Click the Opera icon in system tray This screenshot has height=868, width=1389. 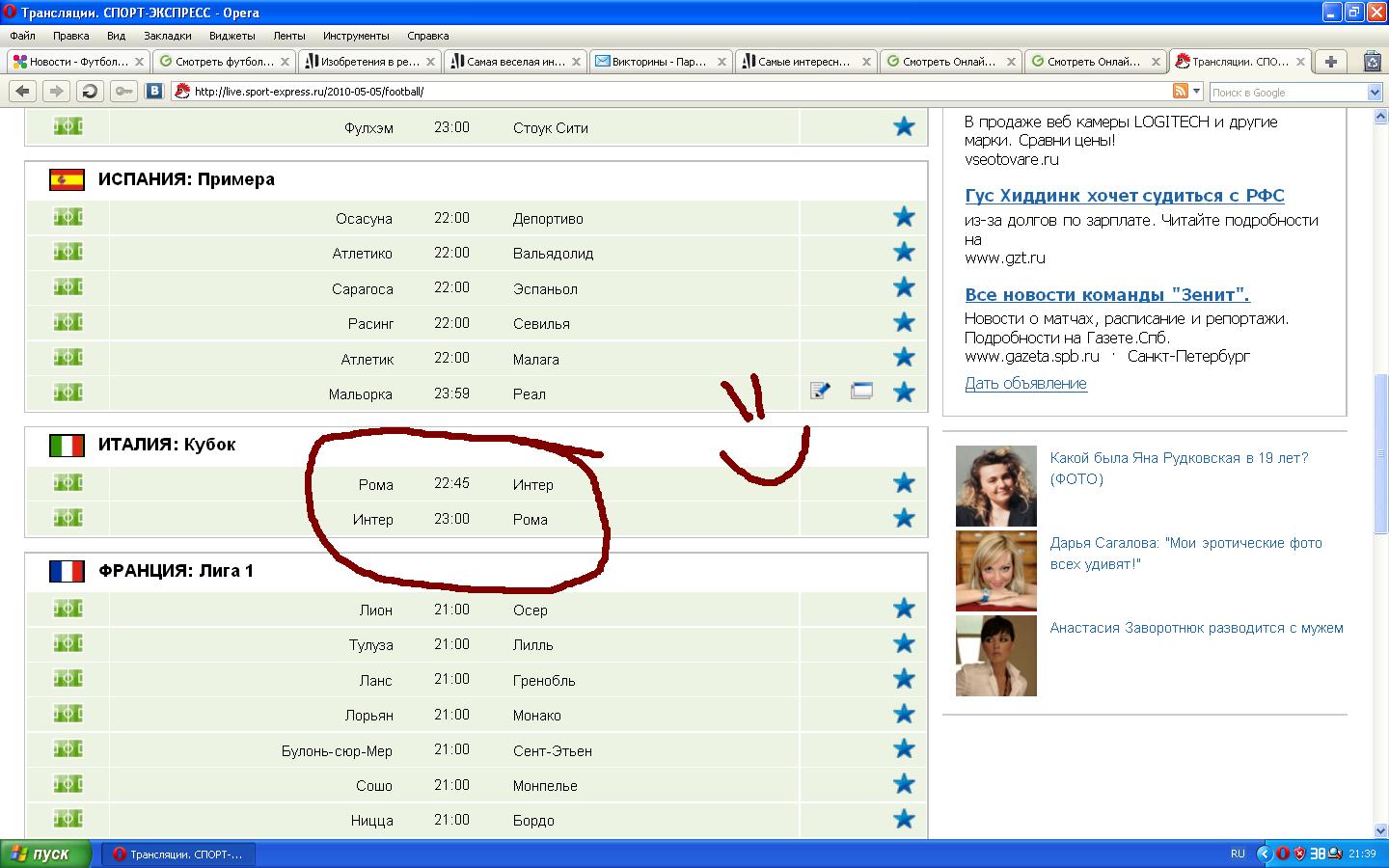click(x=1282, y=854)
